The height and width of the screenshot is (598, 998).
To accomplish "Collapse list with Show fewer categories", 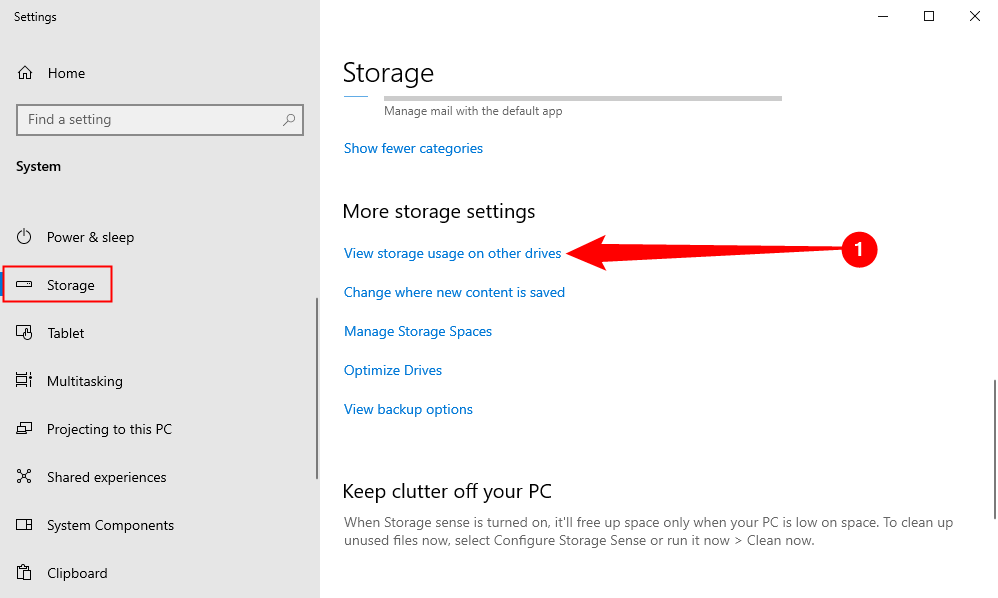I will pyautogui.click(x=413, y=148).
